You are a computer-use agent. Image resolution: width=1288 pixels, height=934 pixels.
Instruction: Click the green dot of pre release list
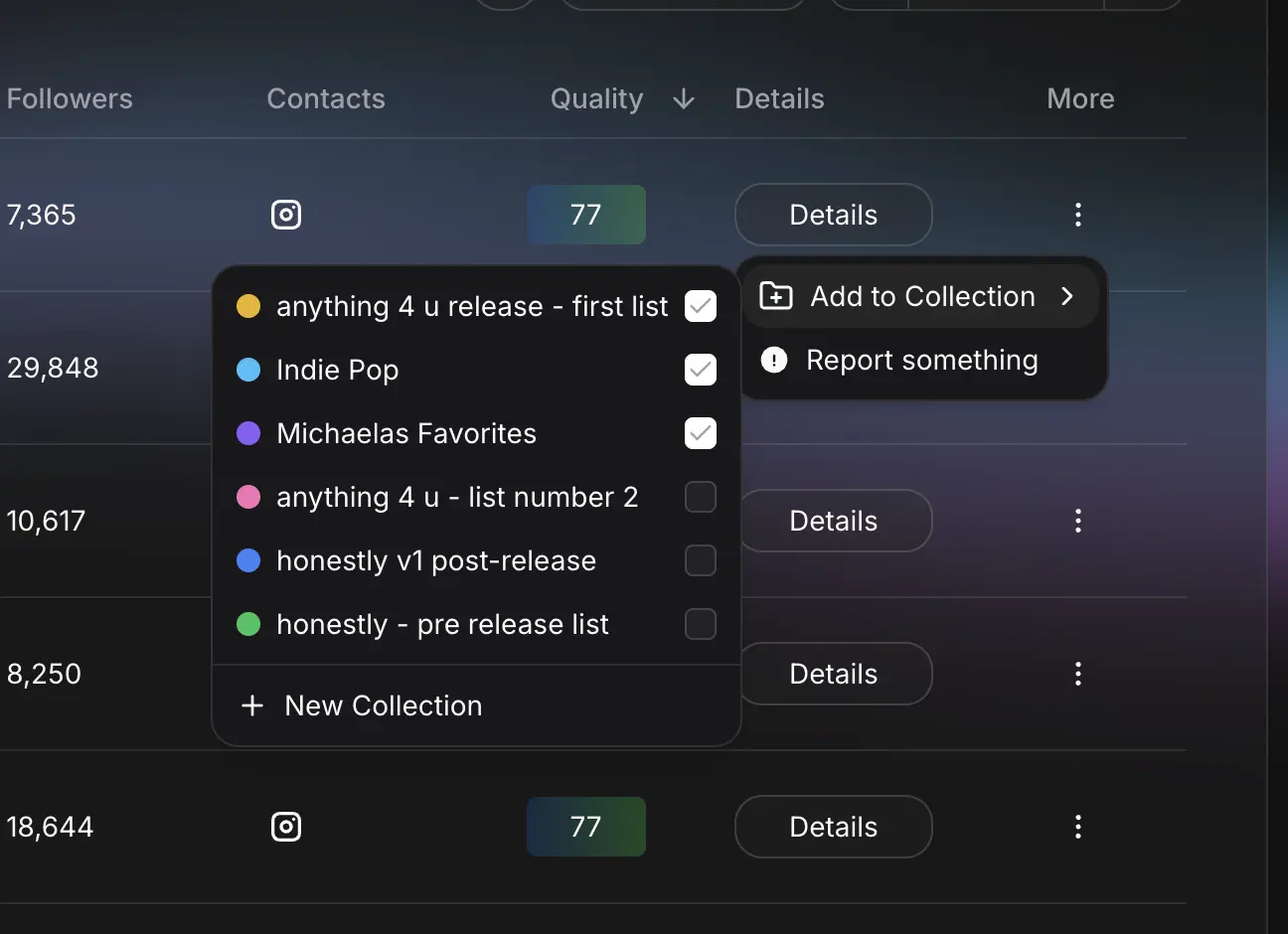tap(248, 624)
